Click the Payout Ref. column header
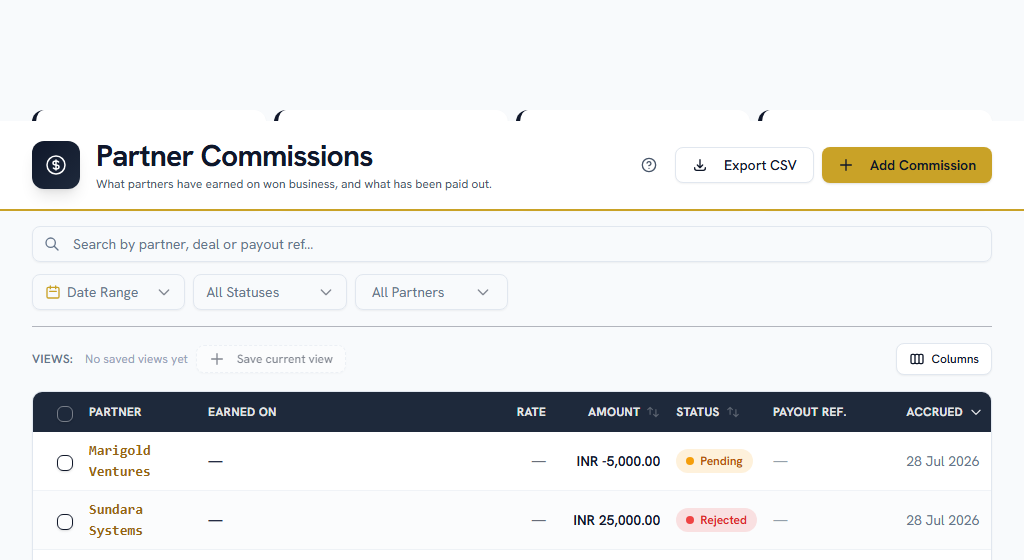1024x560 pixels. coord(809,412)
